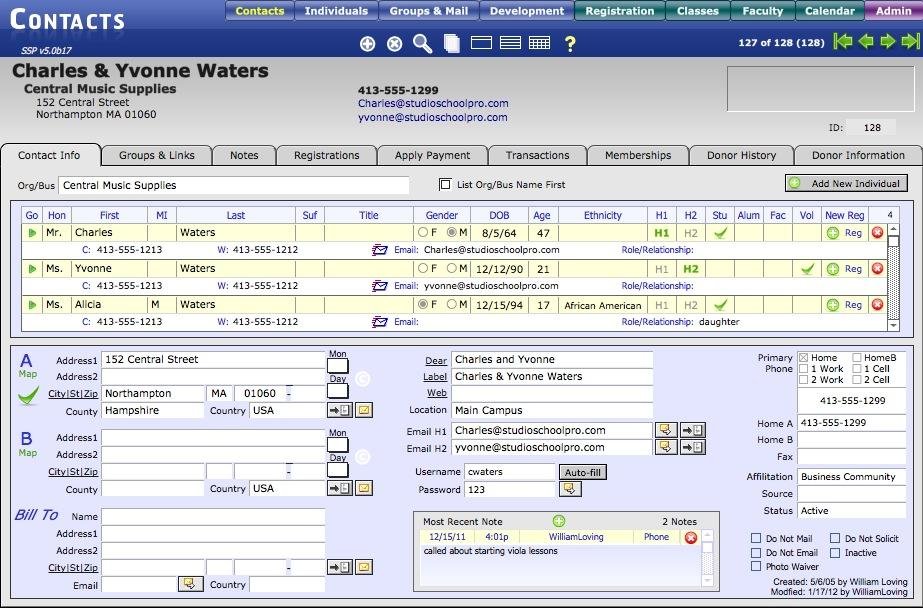Open Individuals module tab

[336, 11]
